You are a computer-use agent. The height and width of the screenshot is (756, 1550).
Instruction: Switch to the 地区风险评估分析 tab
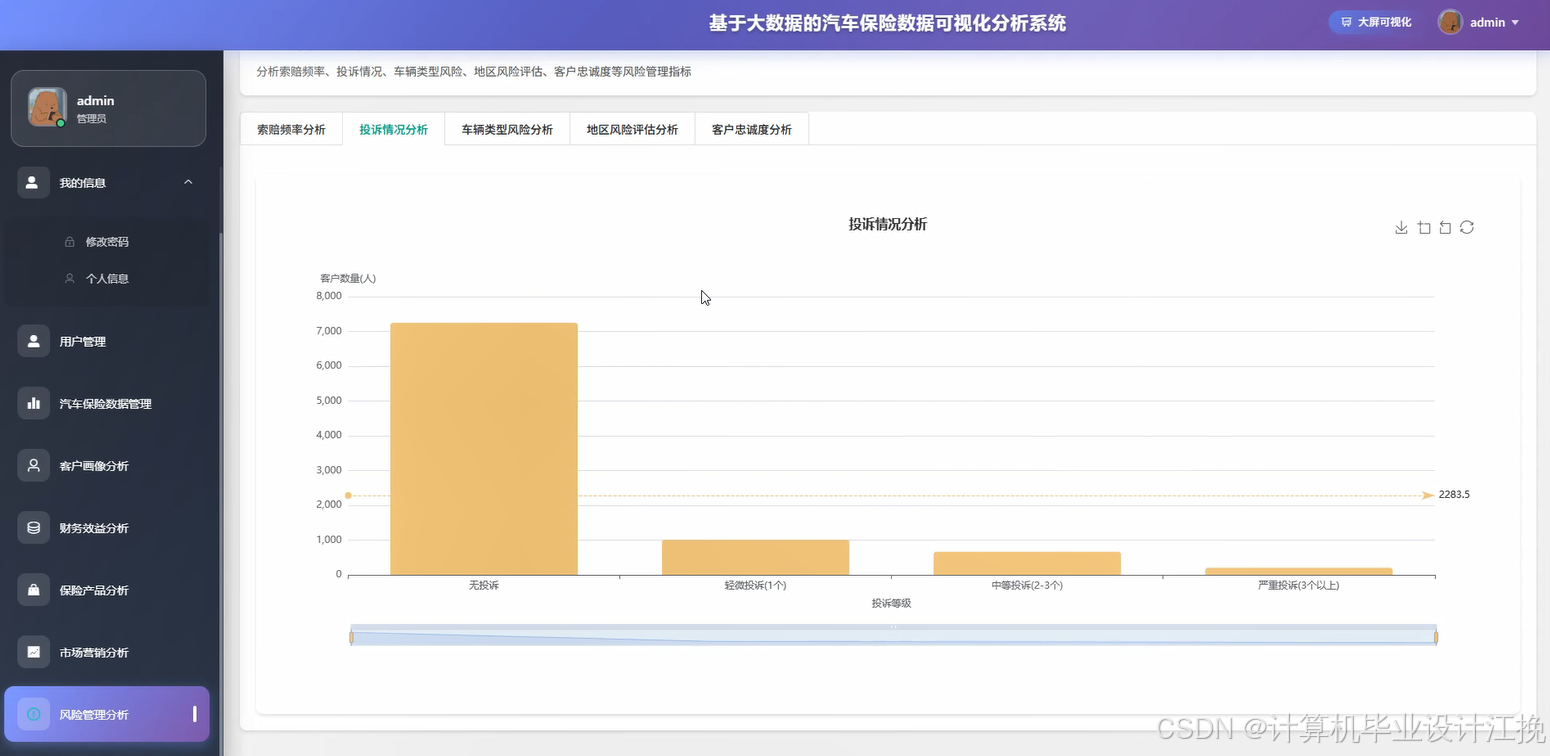(x=632, y=129)
